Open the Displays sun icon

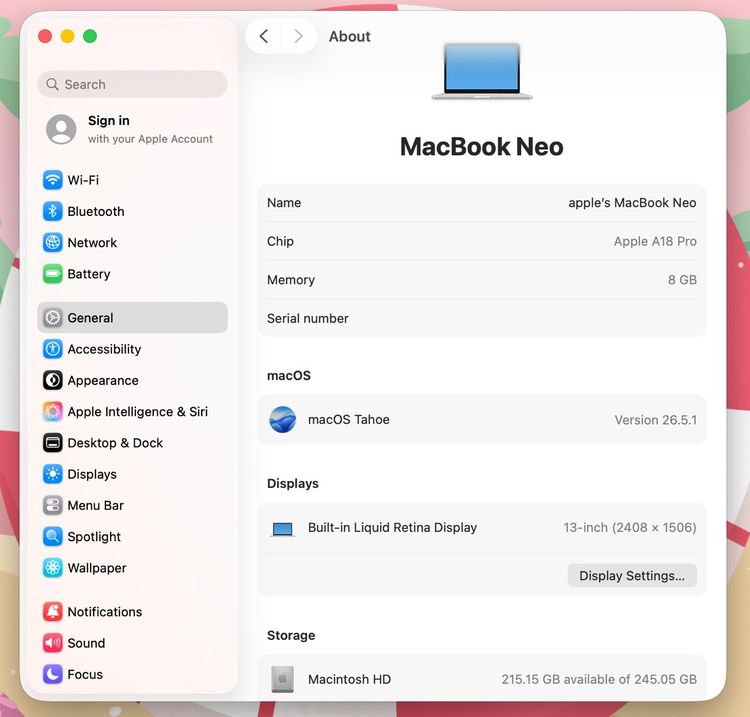click(53, 474)
